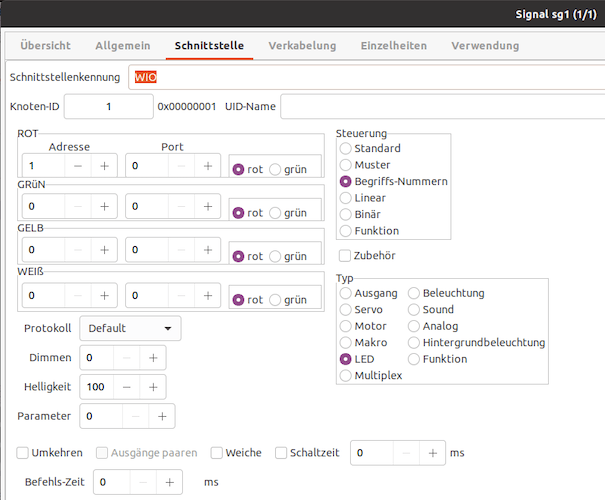The width and height of the screenshot is (605, 500).
Task: Go to the Einzelheiten tab
Action: tap(393, 46)
